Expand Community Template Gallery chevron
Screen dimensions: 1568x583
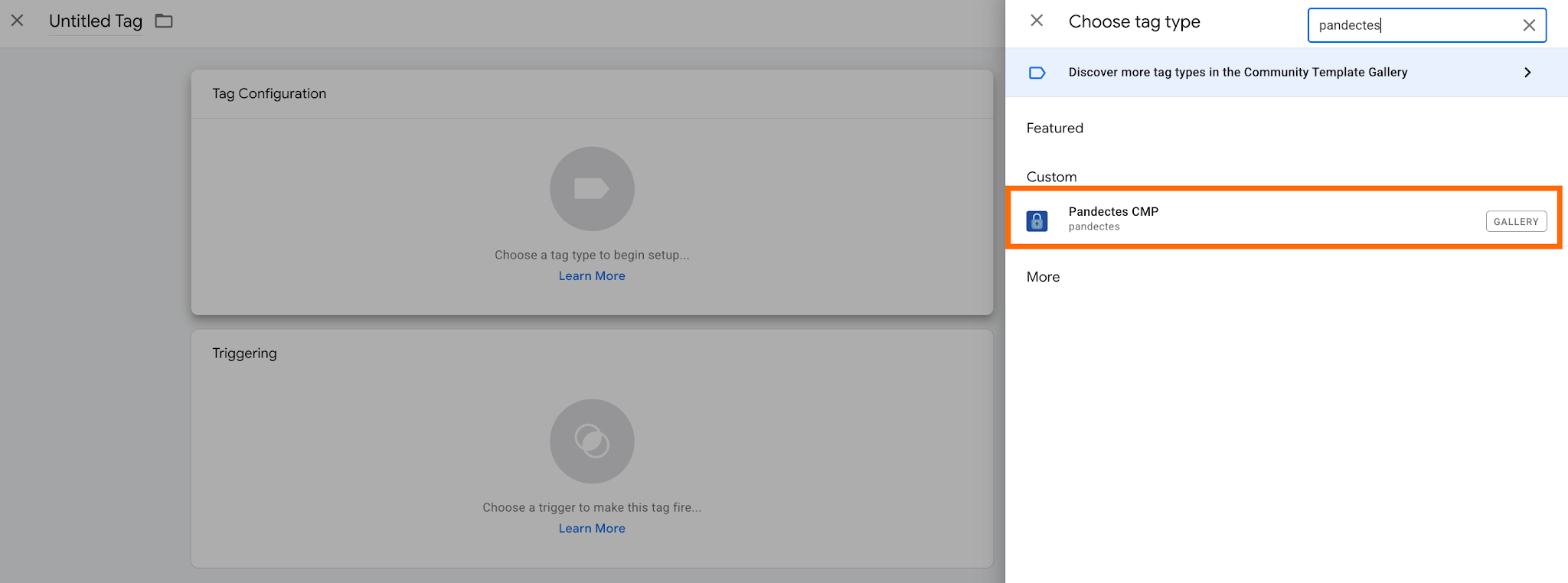coord(1527,73)
